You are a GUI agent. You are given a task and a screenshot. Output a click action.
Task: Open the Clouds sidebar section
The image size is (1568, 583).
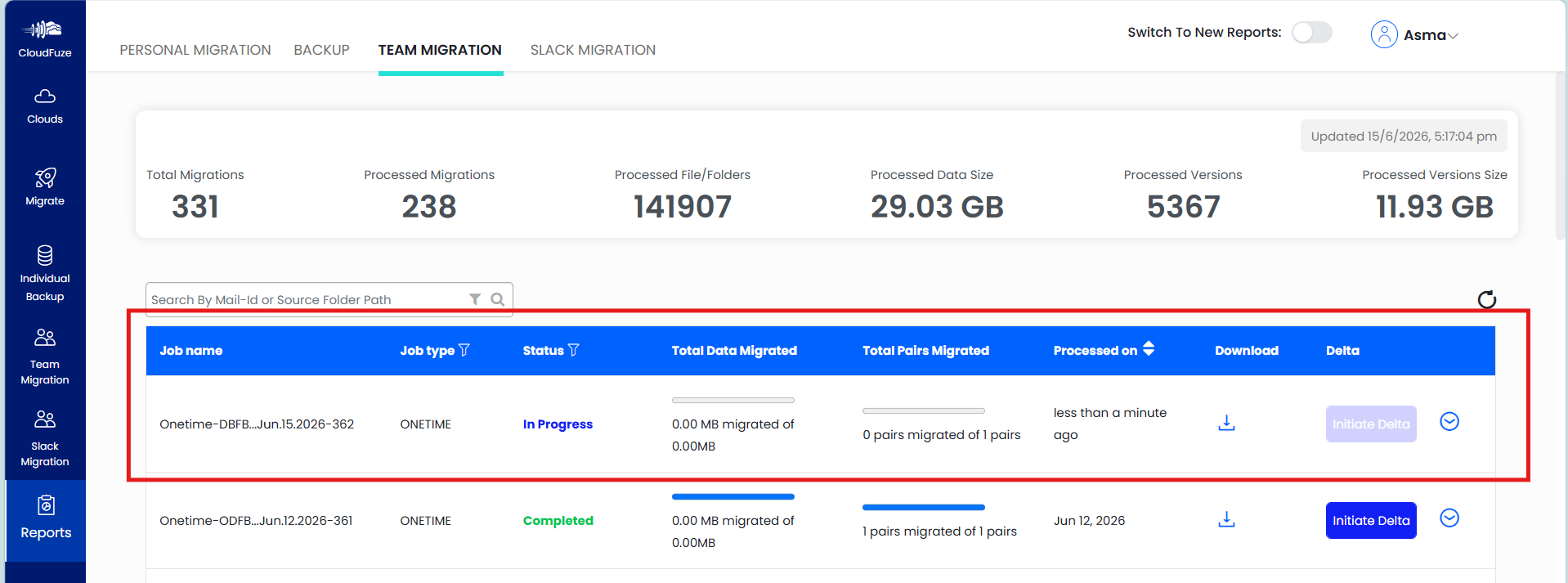pos(45,106)
